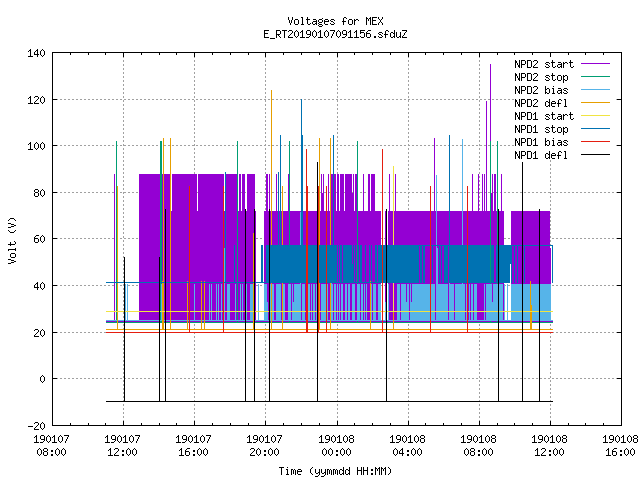The width and height of the screenshot is (640, 480).
Task: Click the 190107 08:00 x-axis tick label
Action: pyautogui.click(x=51, y=446)
